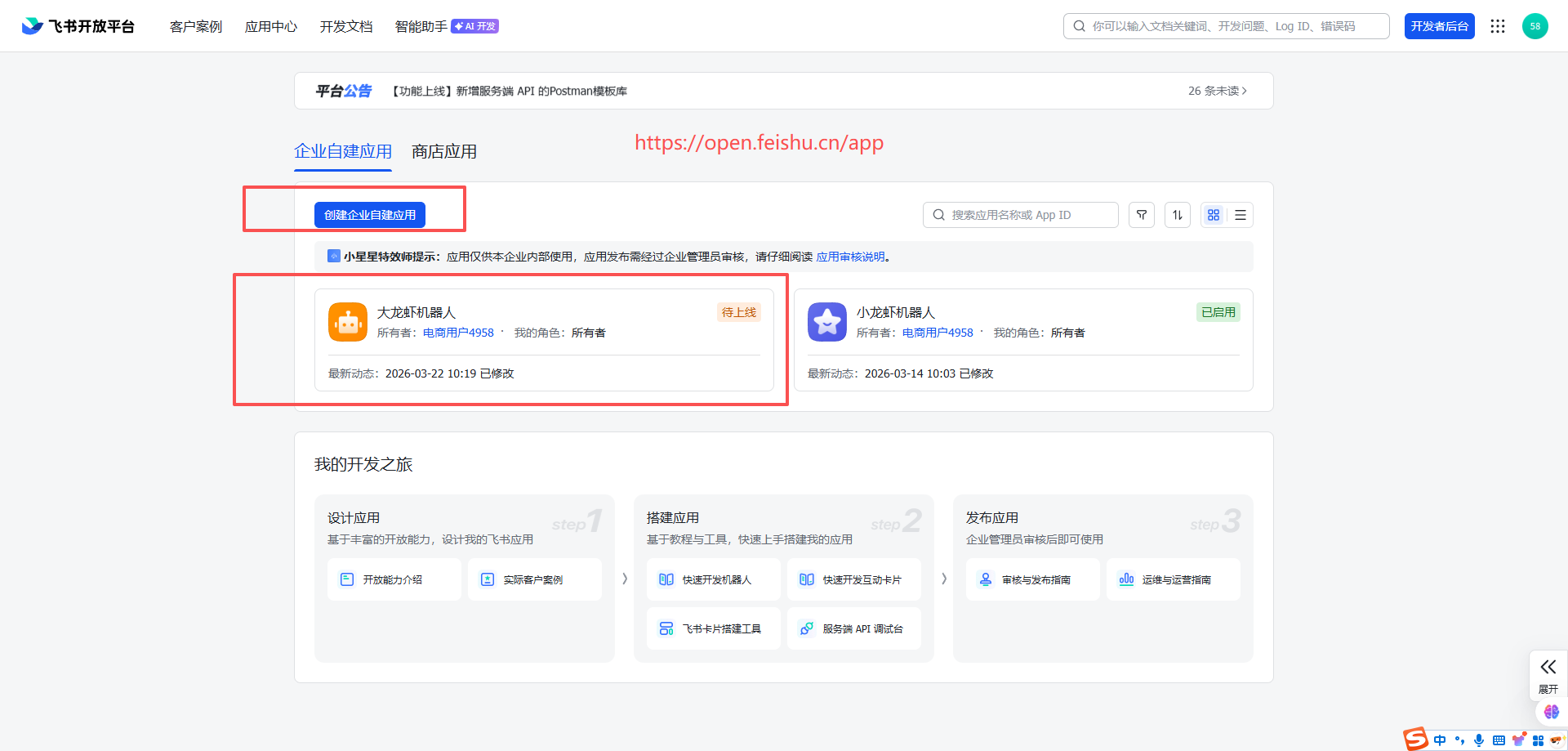Expand the collapsed side panel (展开)
This screenshot has height=751, width=1568.
click(x=1548, y=675)
